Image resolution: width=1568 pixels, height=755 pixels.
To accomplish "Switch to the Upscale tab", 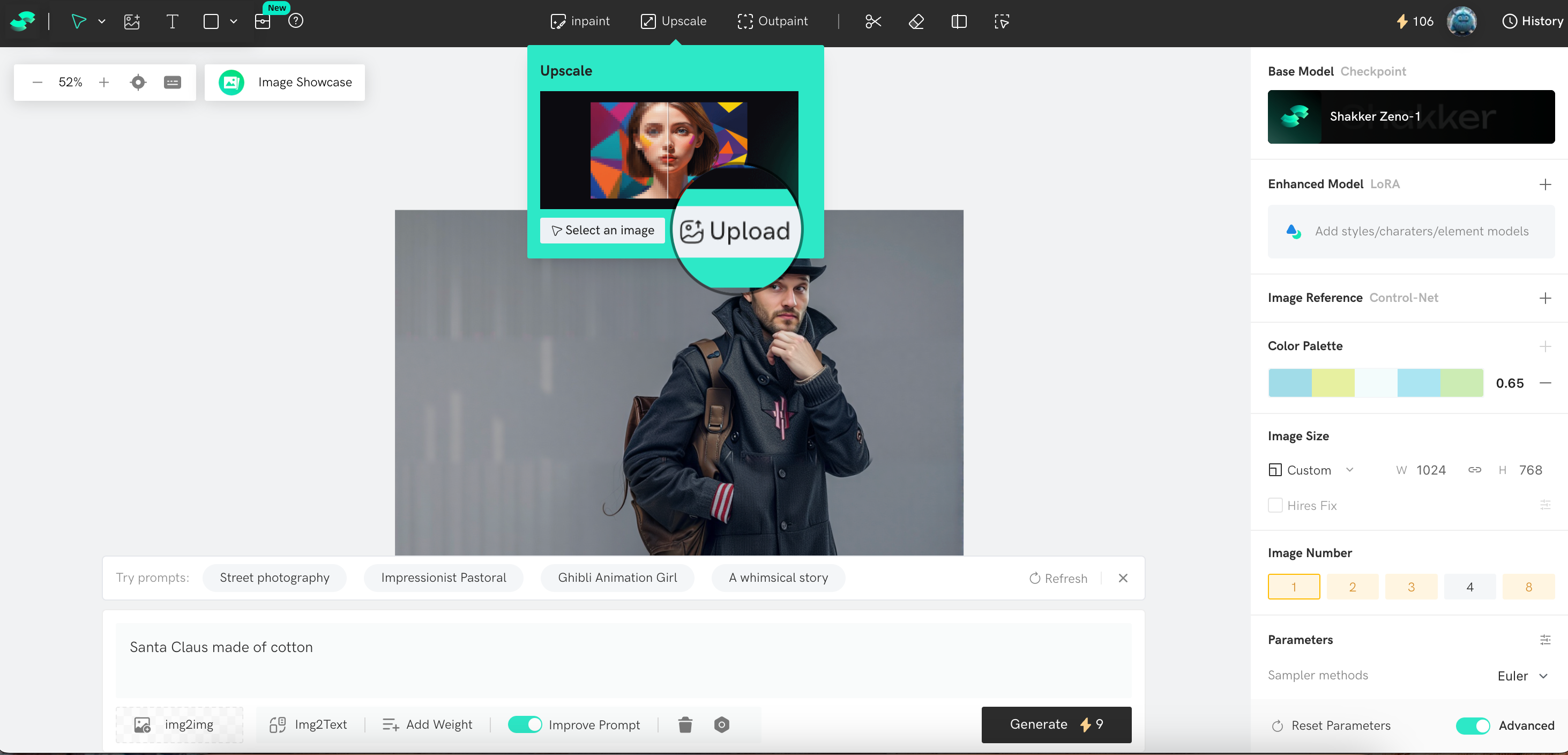I will [x=673, y=21].
